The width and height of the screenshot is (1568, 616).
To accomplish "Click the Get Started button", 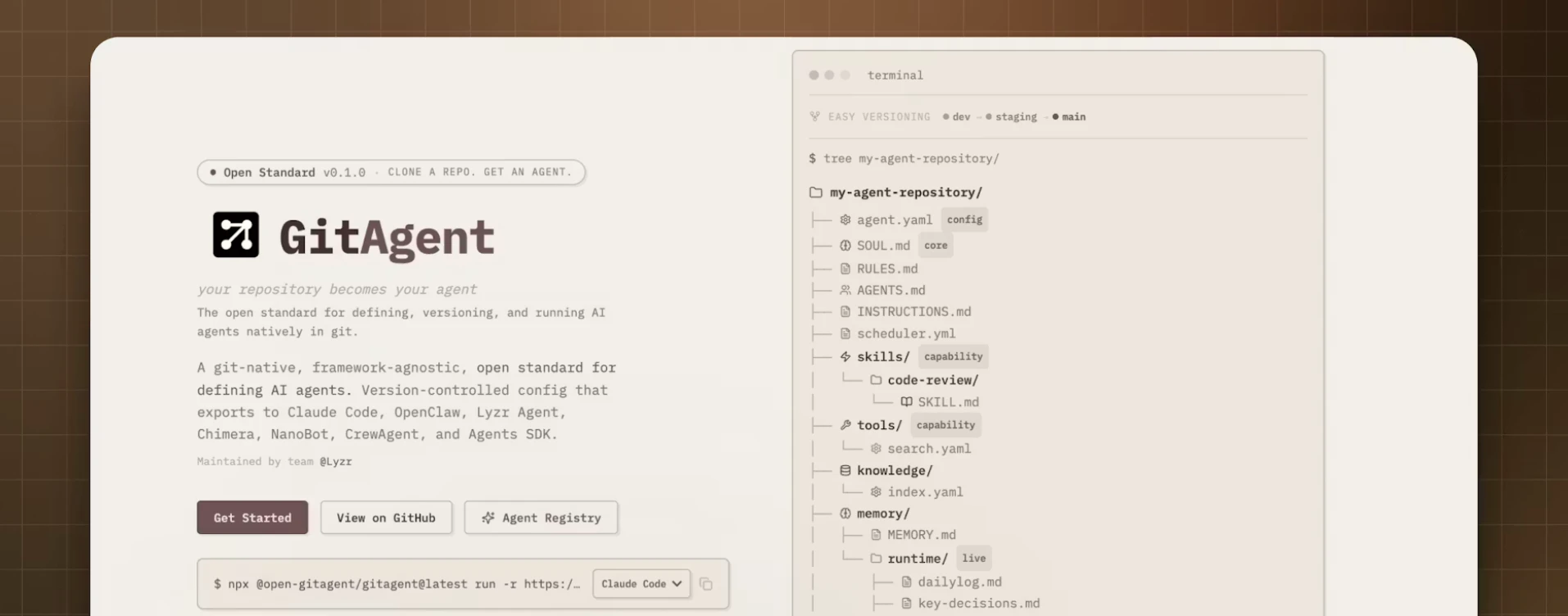I will (252, 518).
